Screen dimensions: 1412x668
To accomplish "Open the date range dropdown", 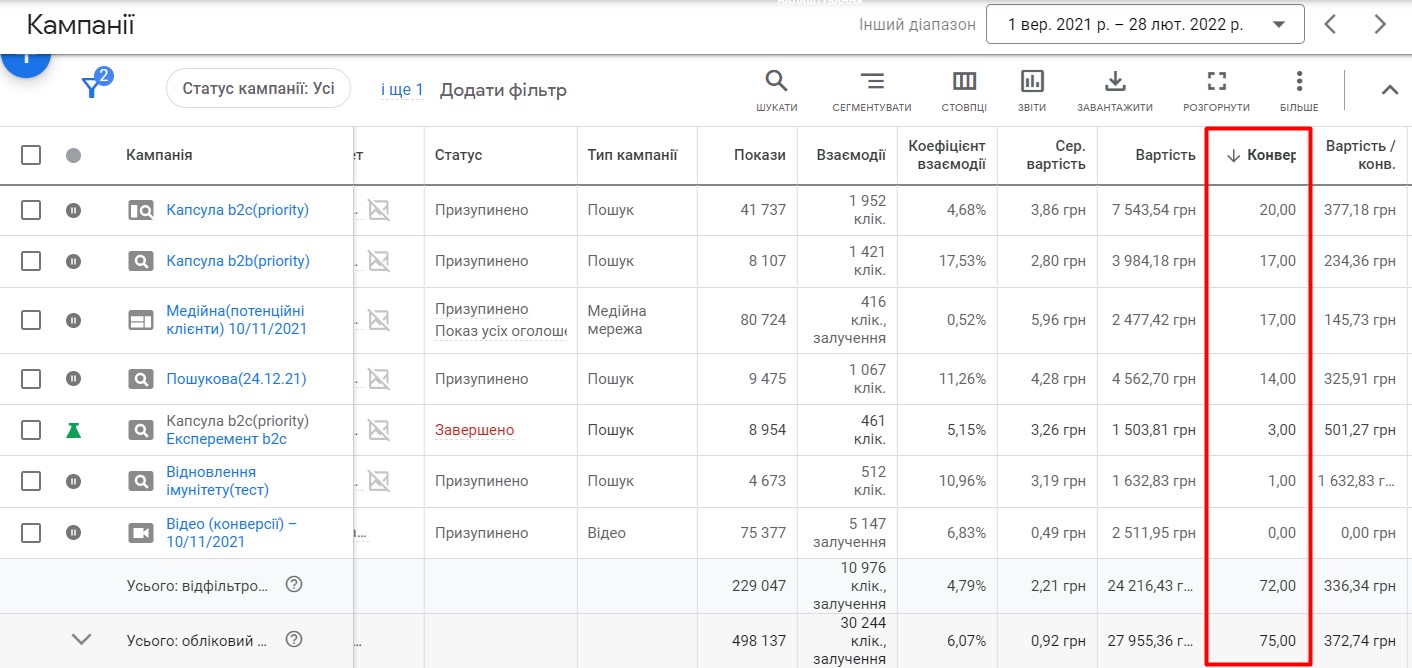I will (1145, 25).
